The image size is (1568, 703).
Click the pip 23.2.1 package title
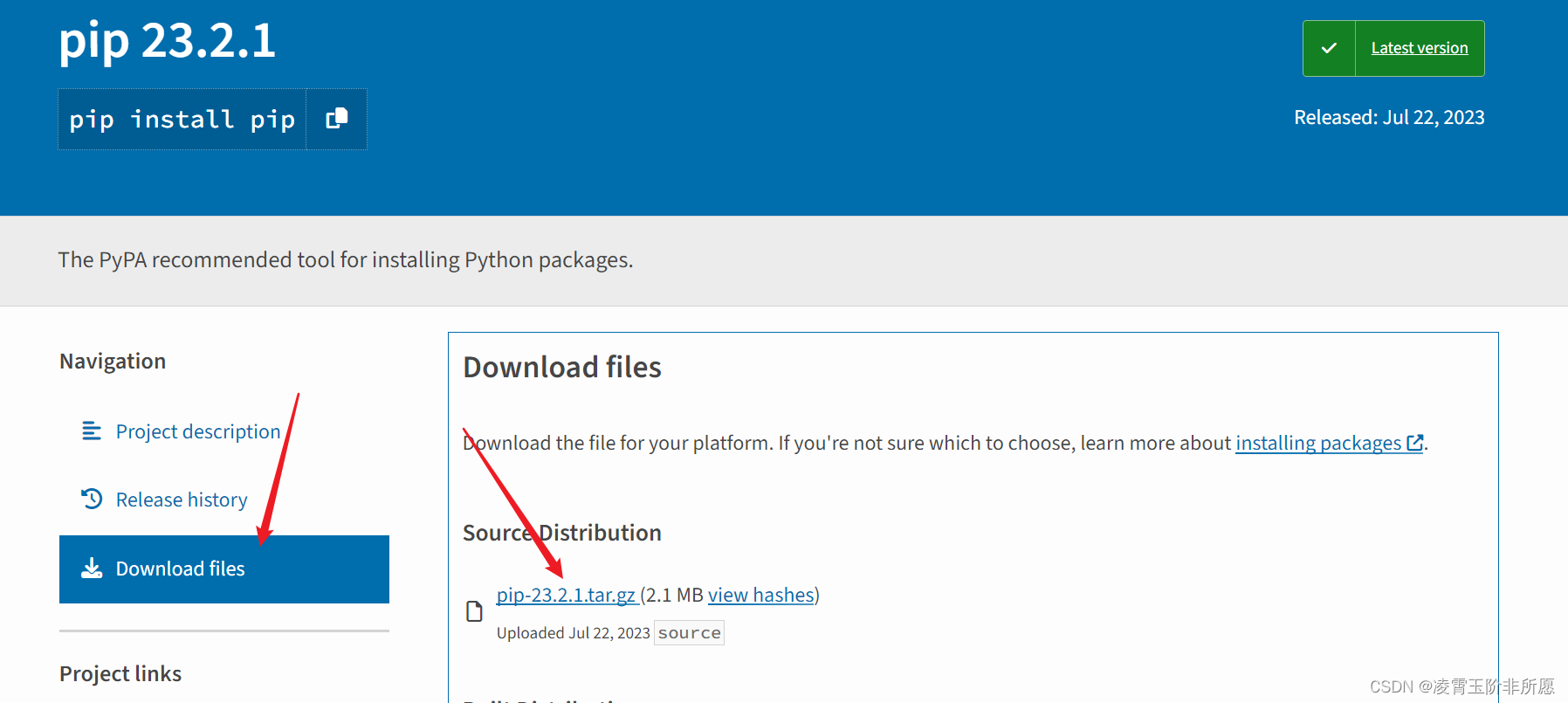tap(168, 41)
